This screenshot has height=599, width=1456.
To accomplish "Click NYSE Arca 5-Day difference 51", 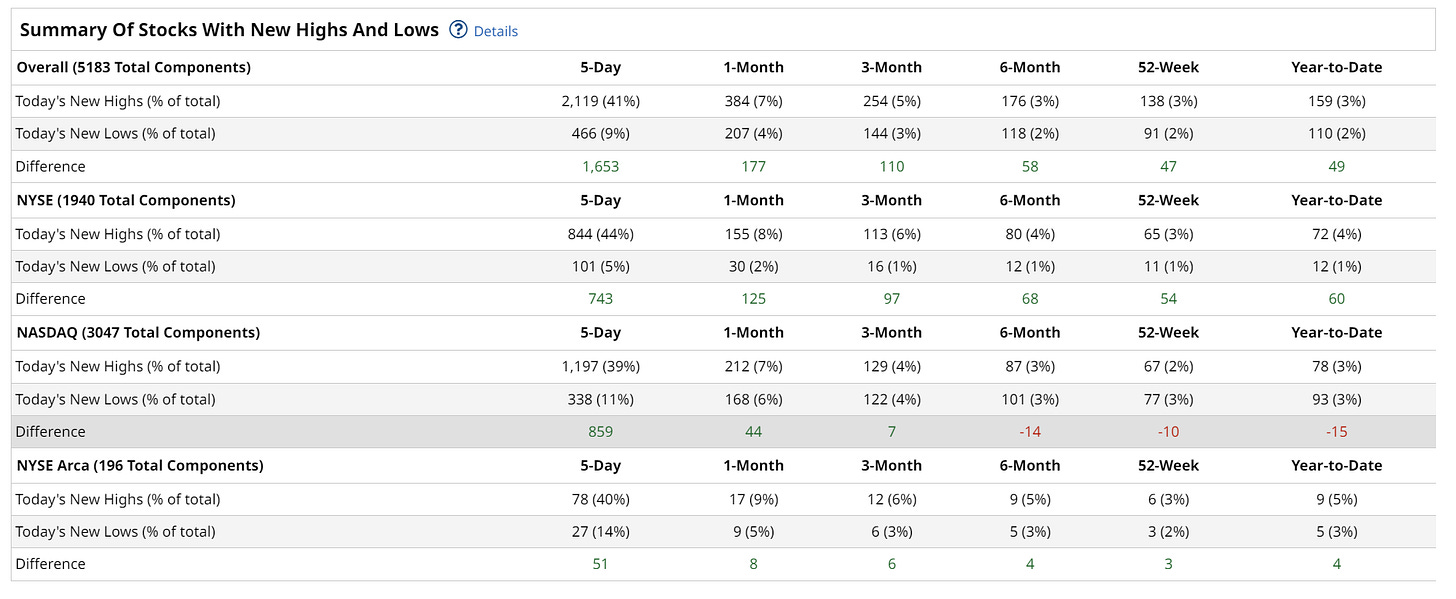I will click(x=601, y=564).
